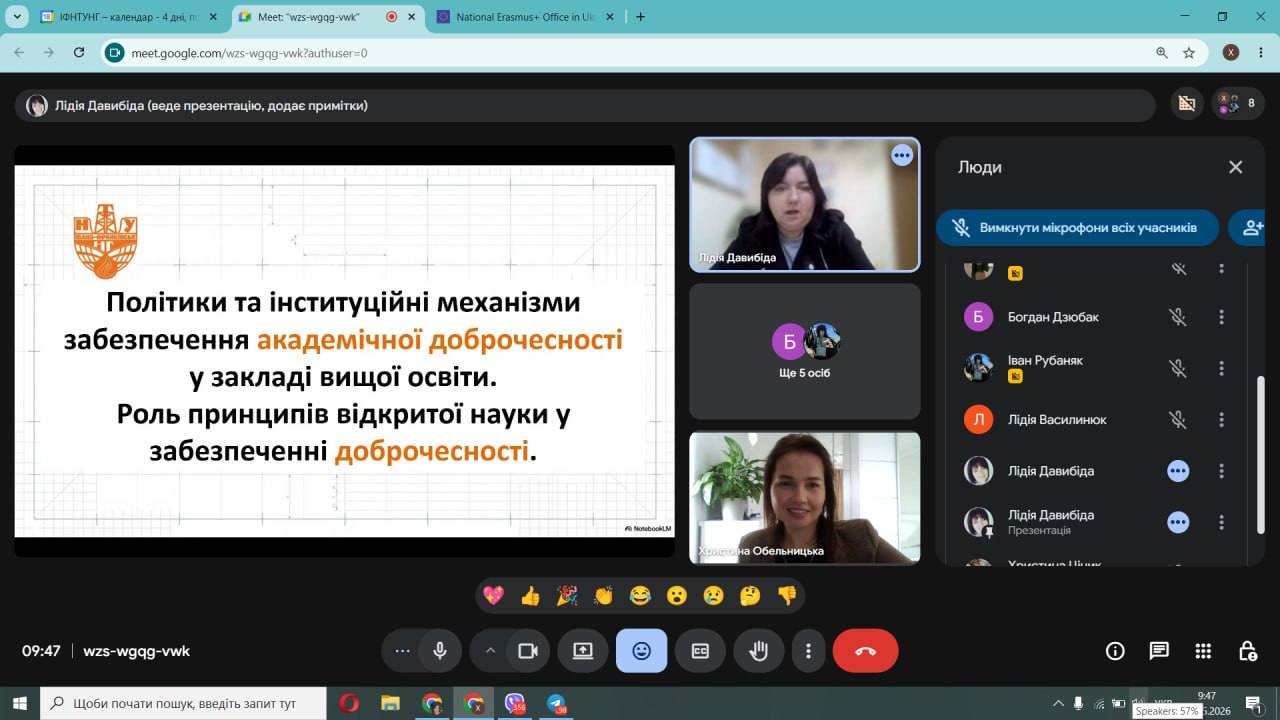
Task: Bookmark this page with the star
Action: pyautogui.click(x=1189, y=53)
